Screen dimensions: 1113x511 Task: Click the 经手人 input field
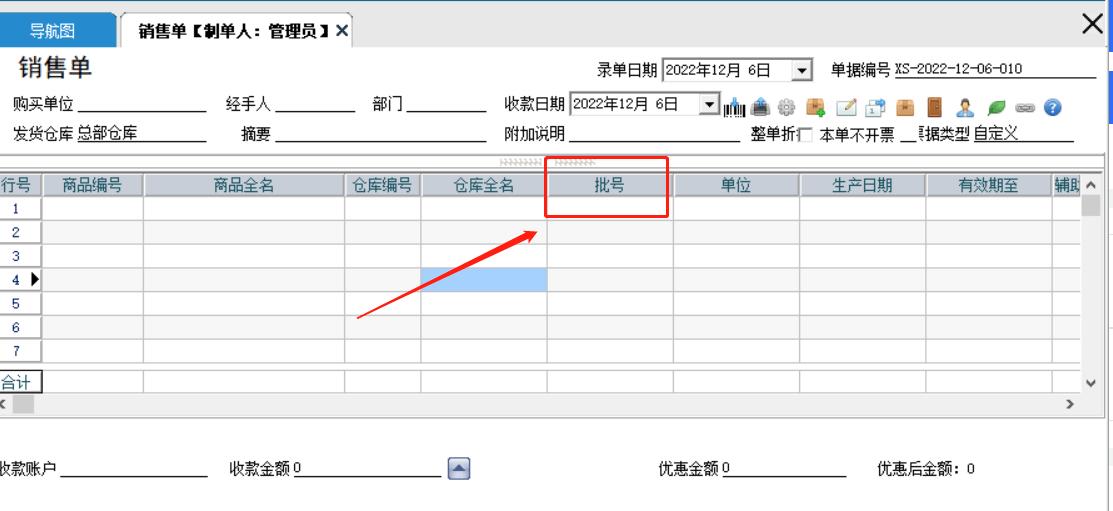(x=315, y=105)
